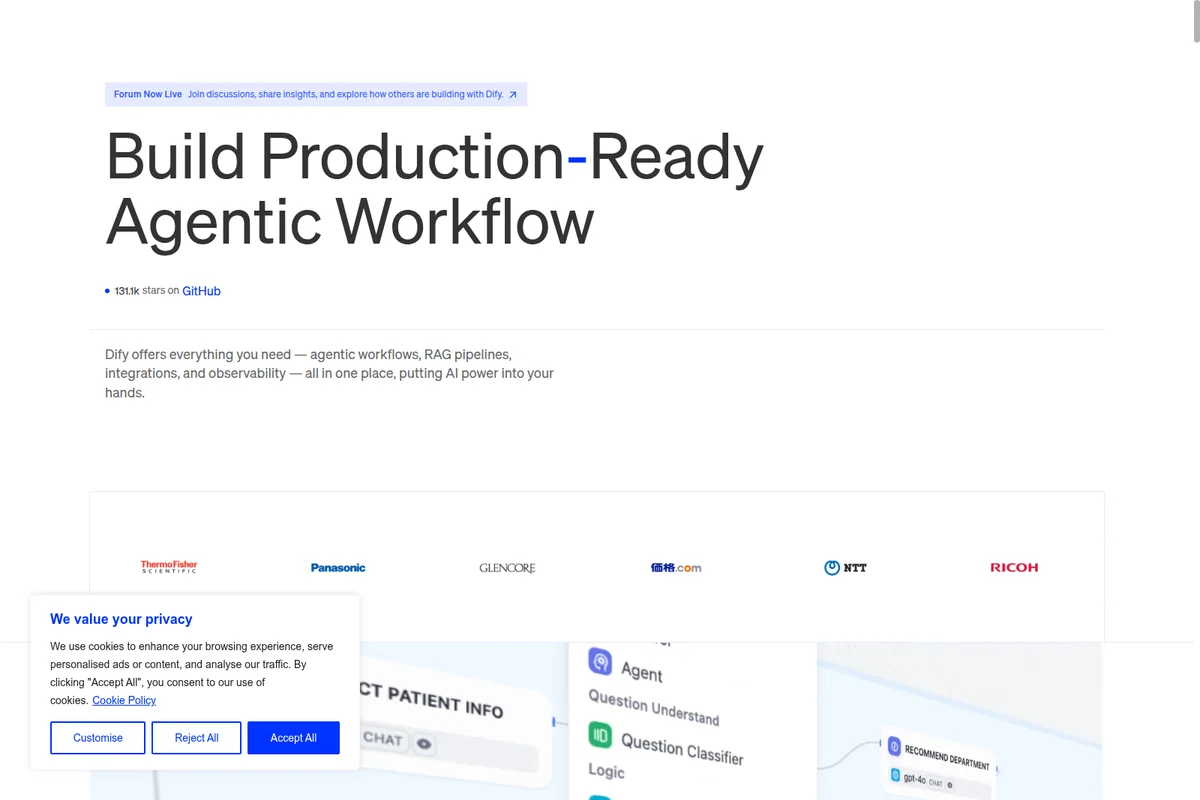Click the Glencore logo
The width and height of the screenshot is (1200, 800).
(x=507, y=568)
